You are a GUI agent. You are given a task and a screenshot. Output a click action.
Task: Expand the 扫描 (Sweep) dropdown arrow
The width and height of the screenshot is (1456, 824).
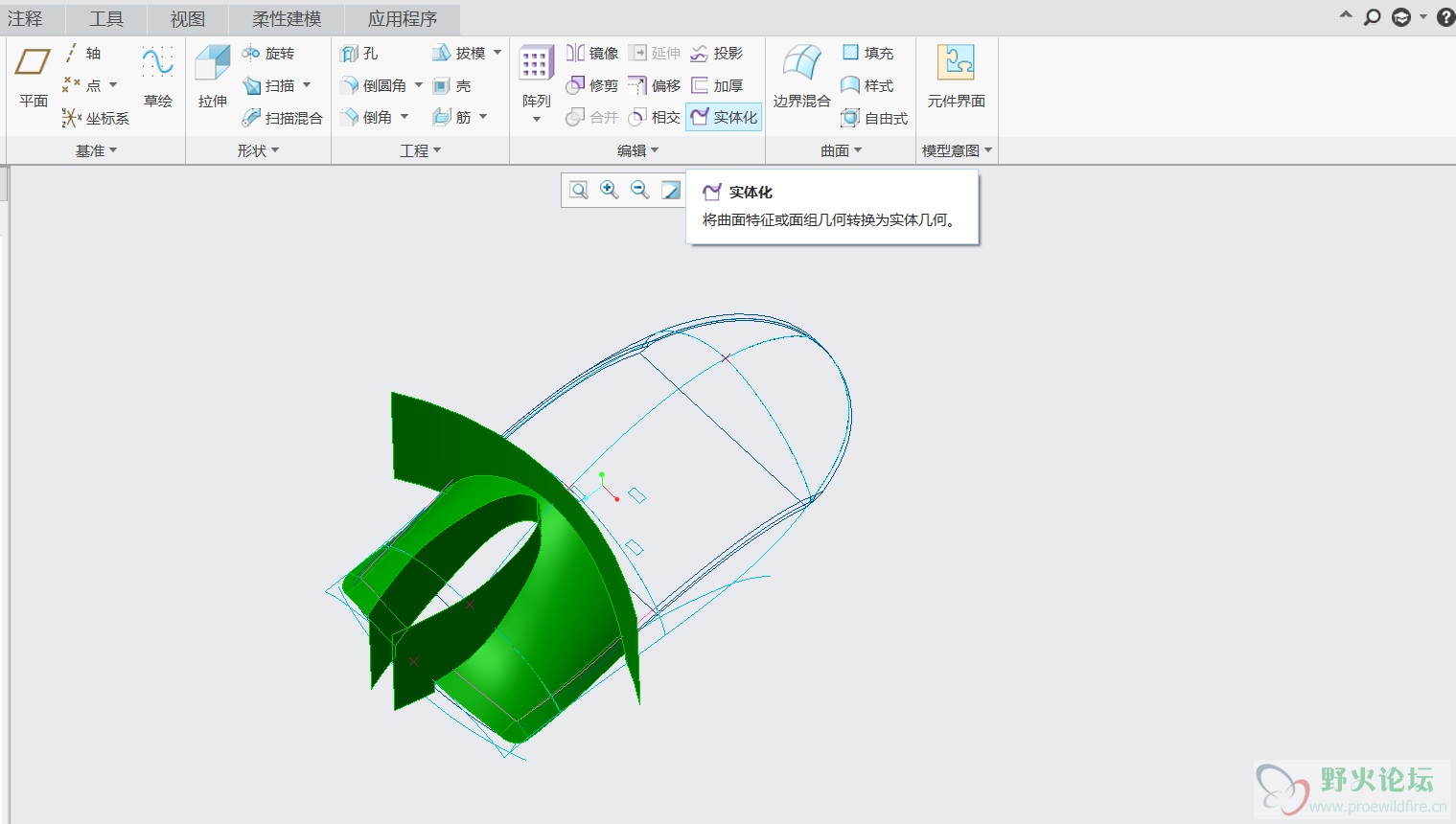pos(307,85)
